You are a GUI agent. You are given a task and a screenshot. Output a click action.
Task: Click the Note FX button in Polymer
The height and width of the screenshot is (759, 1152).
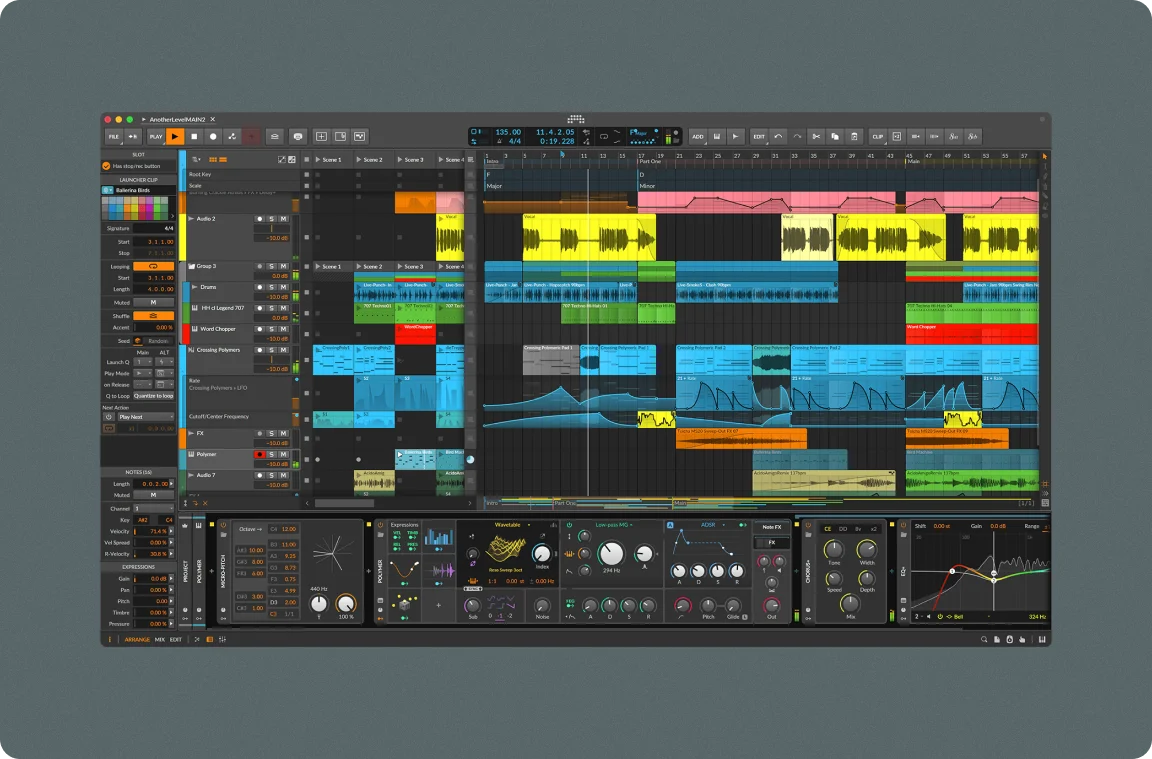click(x=771, y=527)
